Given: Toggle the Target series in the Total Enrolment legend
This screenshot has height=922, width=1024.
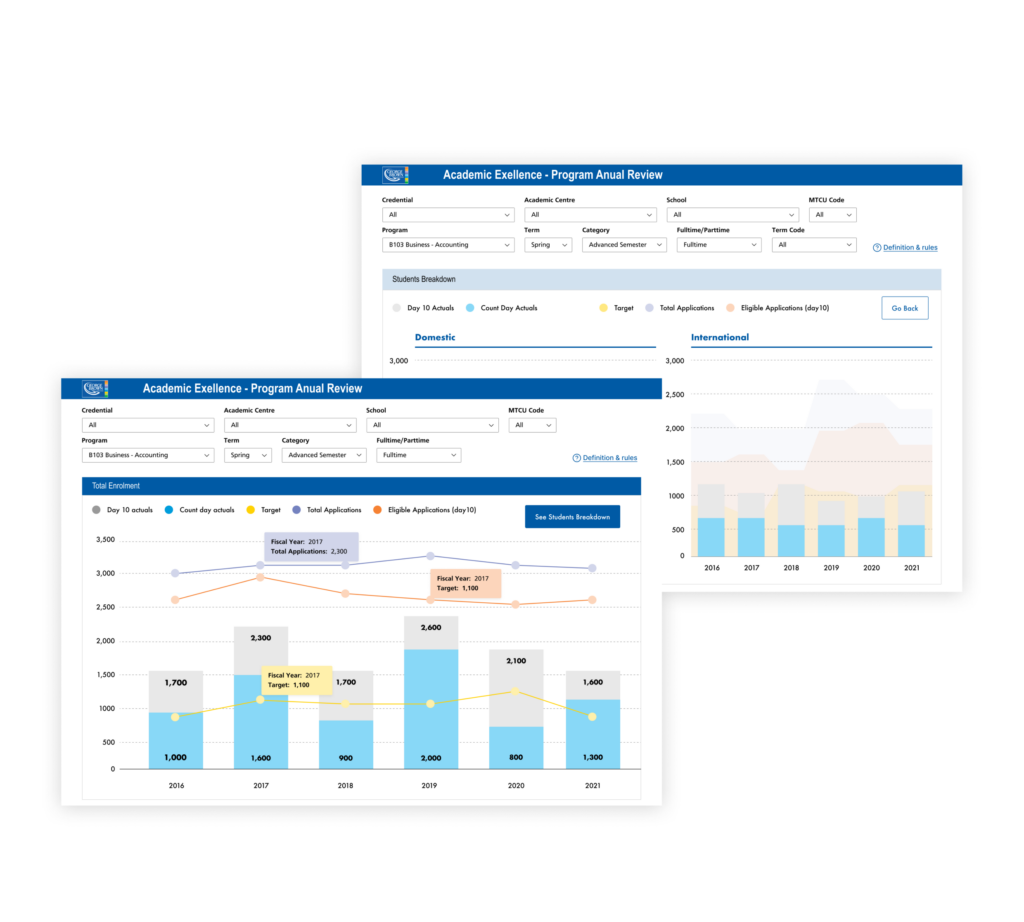Looking at the screenshot, I should 262,510.
